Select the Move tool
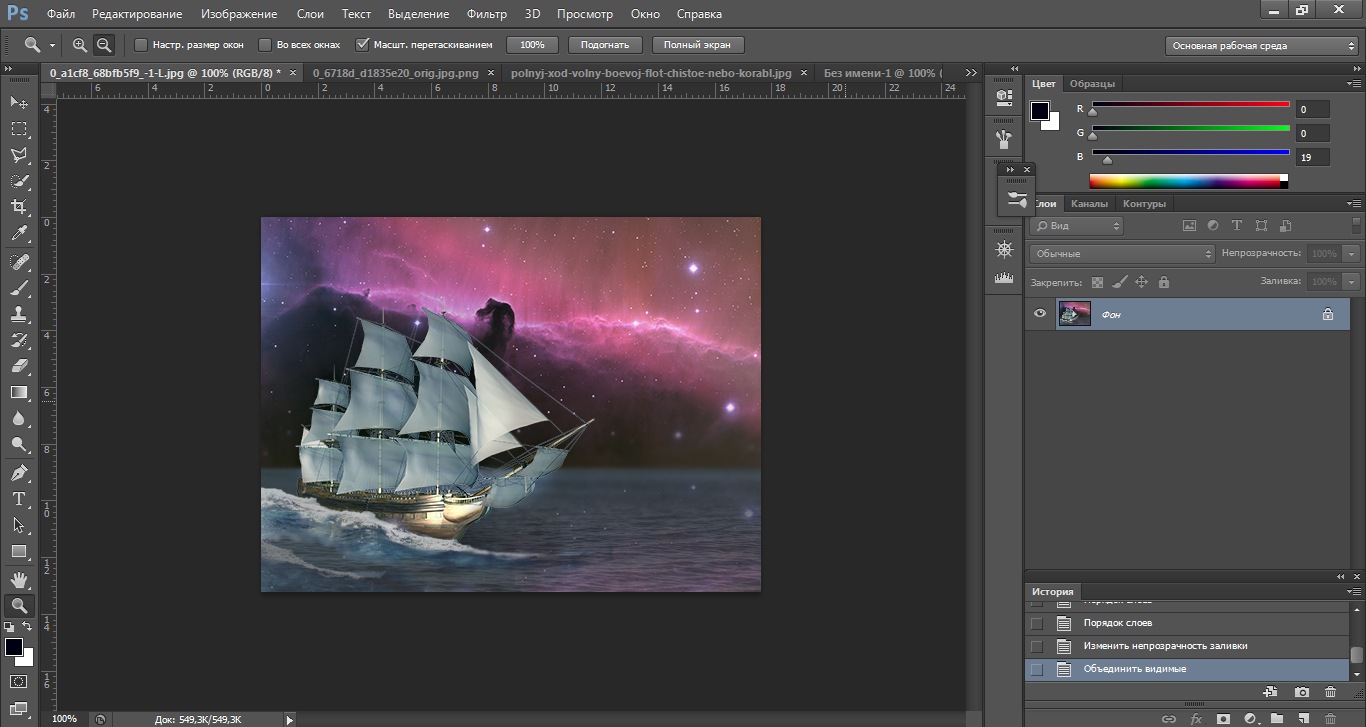This screenshot has height=727, width=1366. point(19,102)
